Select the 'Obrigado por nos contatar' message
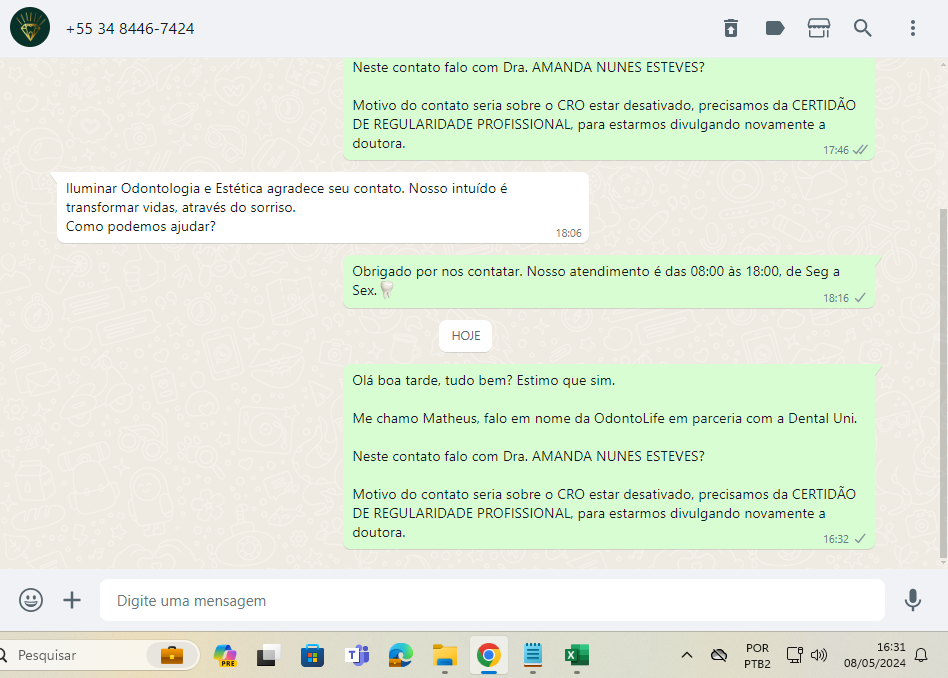Viewport: 948px width, 678px height. (x=609, y=281)
